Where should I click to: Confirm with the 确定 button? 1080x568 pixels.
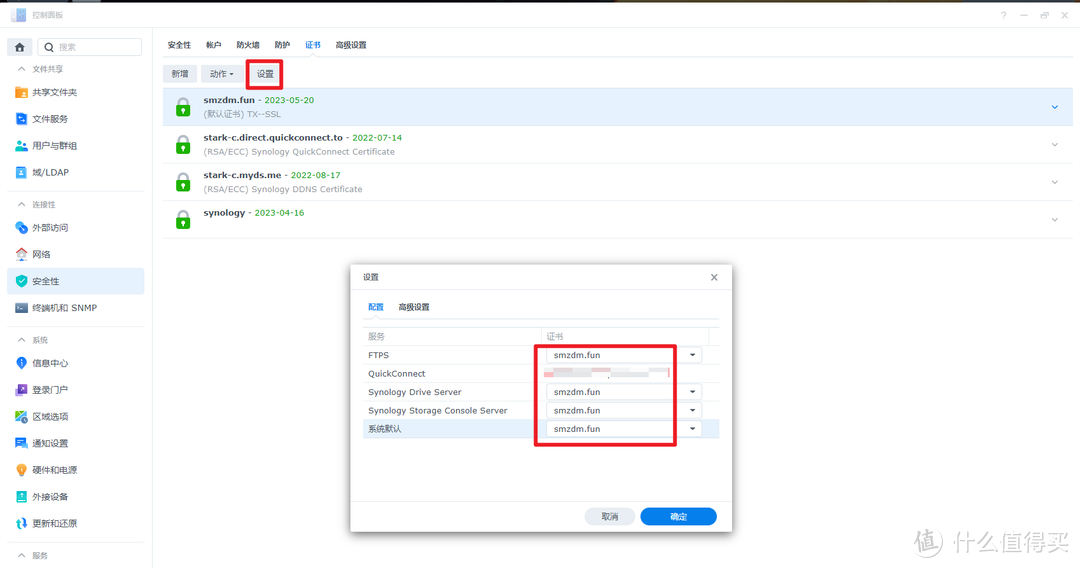pyautogui.click(x=678, y=516)
